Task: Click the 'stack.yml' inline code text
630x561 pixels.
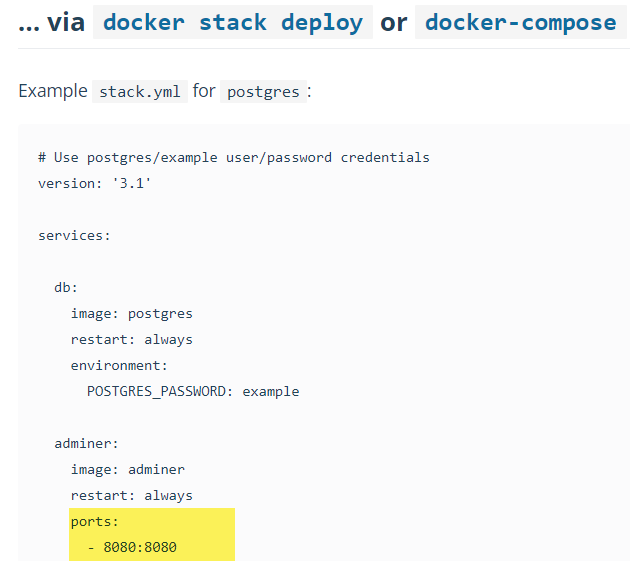Action: pyautogui.click(x=139, y=92)
